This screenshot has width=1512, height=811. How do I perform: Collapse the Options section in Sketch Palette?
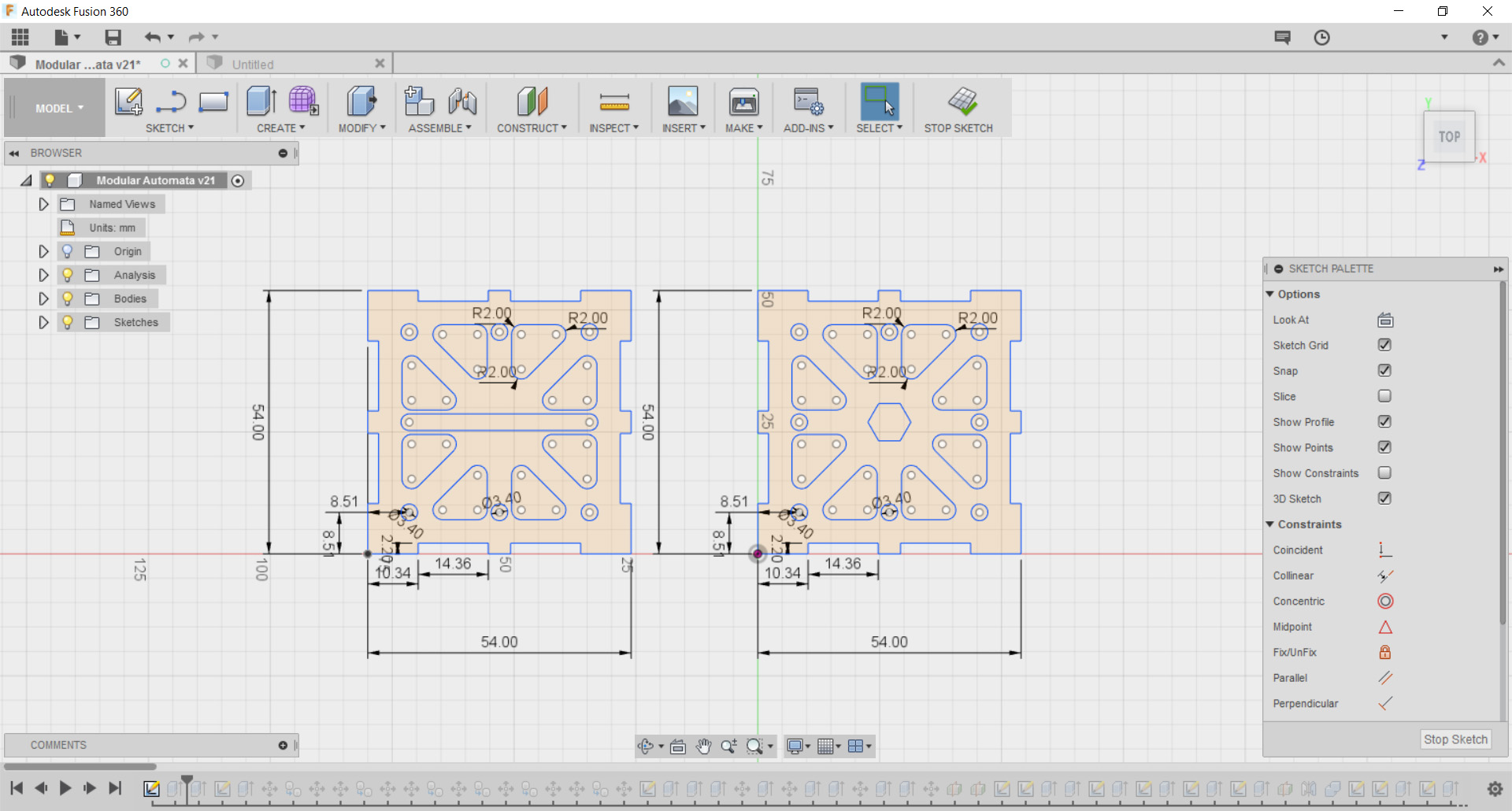(x=1269, y=294)
